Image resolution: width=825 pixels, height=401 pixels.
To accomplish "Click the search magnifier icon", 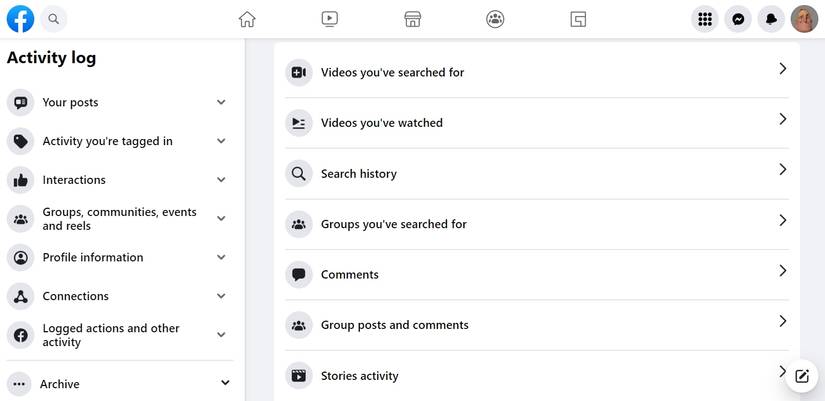I will (54, 19).
